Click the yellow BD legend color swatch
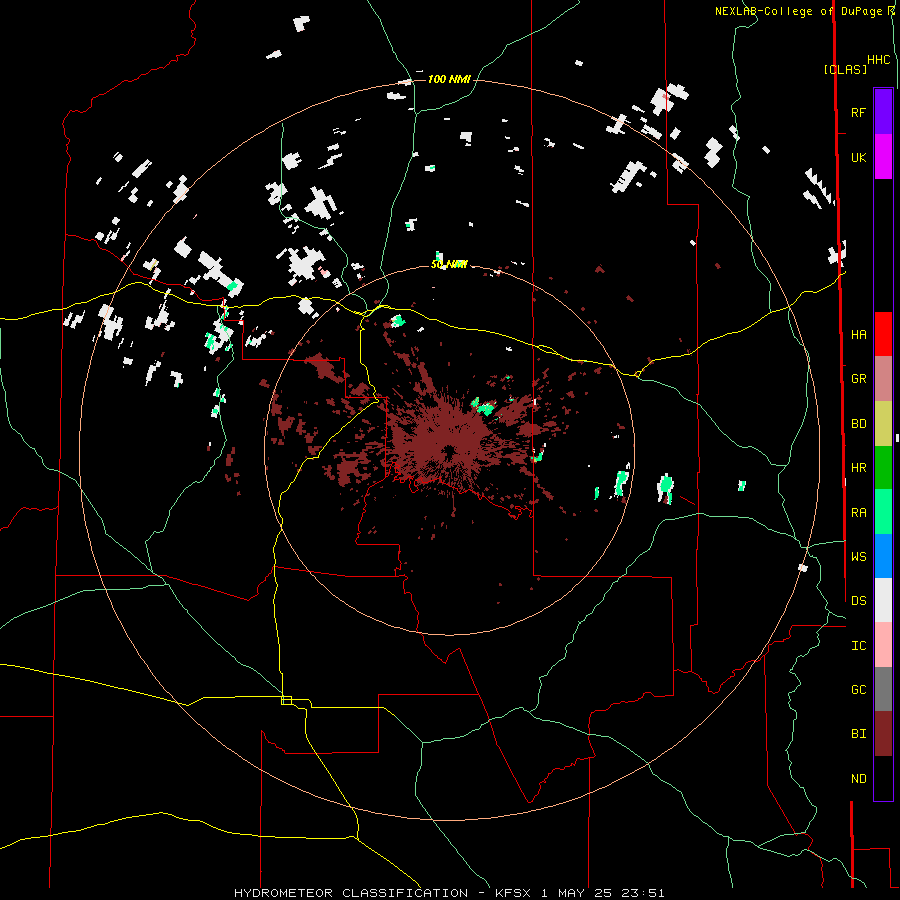The image size is (900, 900). point(883,423)
